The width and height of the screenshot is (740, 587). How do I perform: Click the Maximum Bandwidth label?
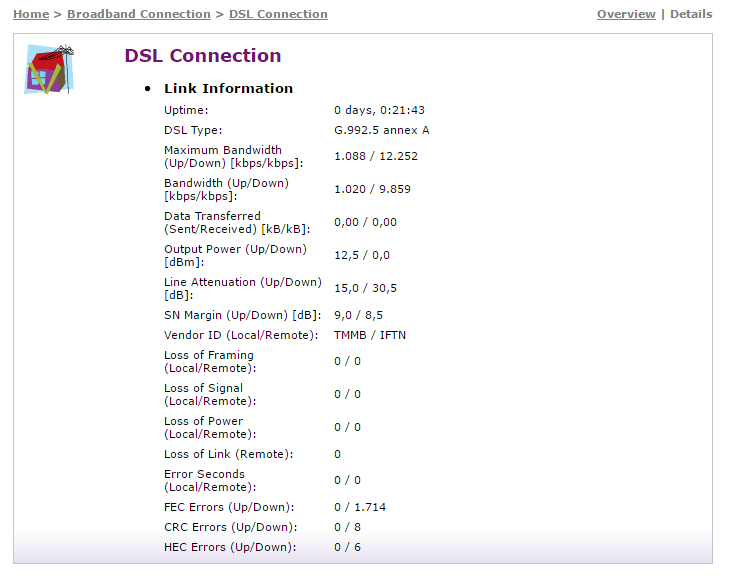[234, 157]
